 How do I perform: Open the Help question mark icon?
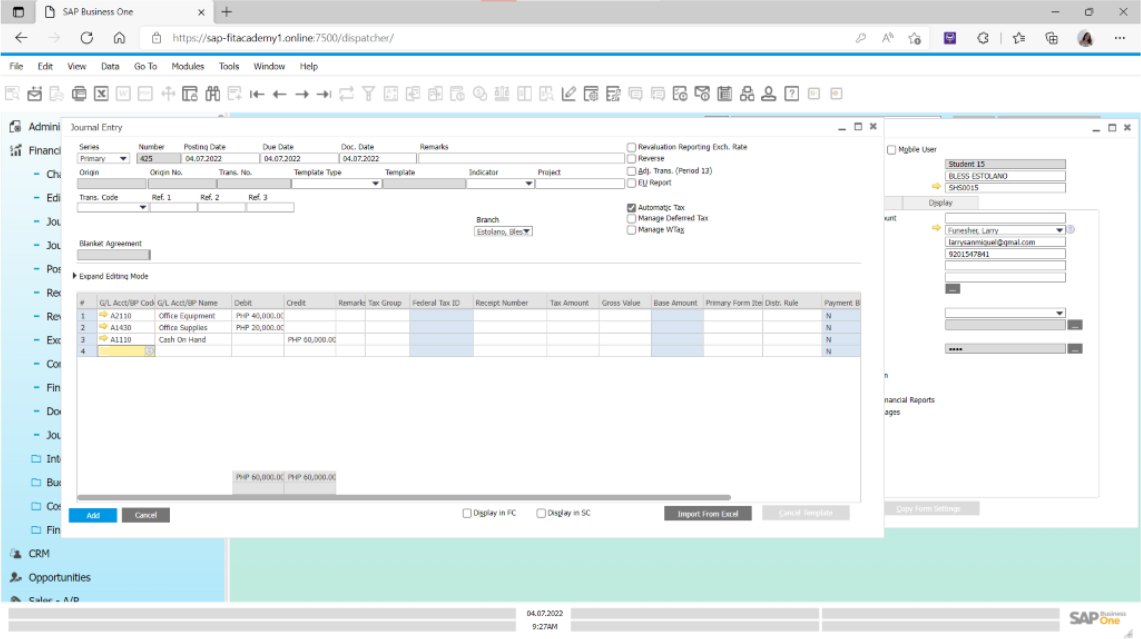[791, 94]
